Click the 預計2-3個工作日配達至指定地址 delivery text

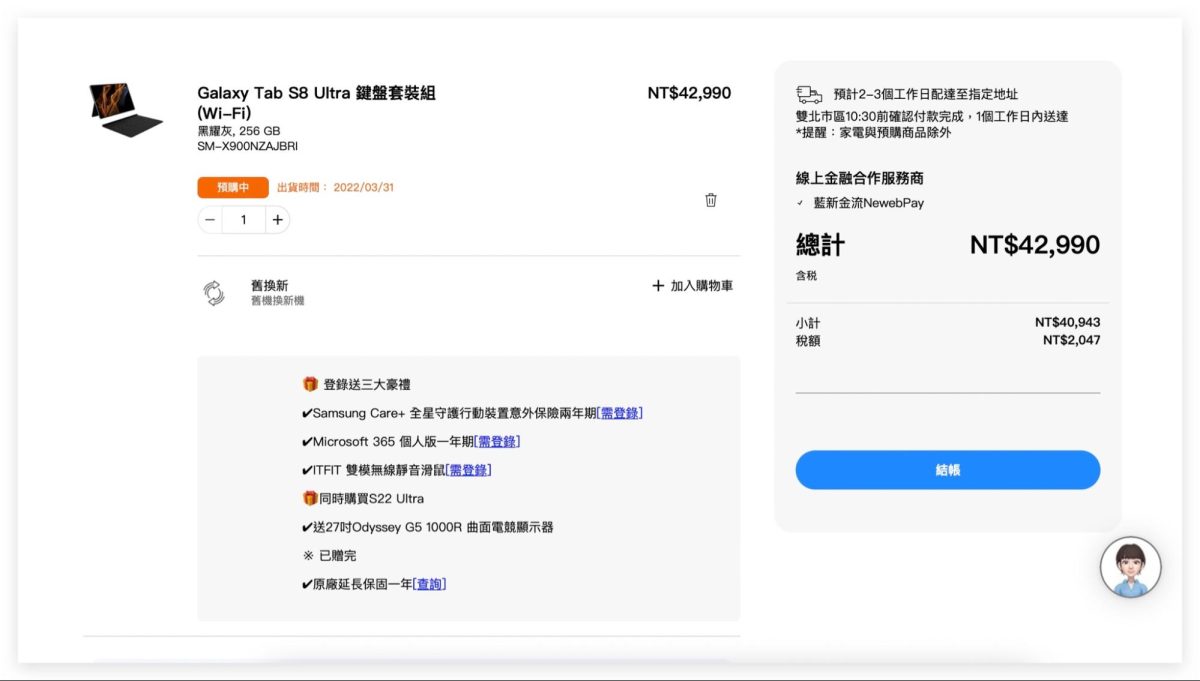[925, 94]
